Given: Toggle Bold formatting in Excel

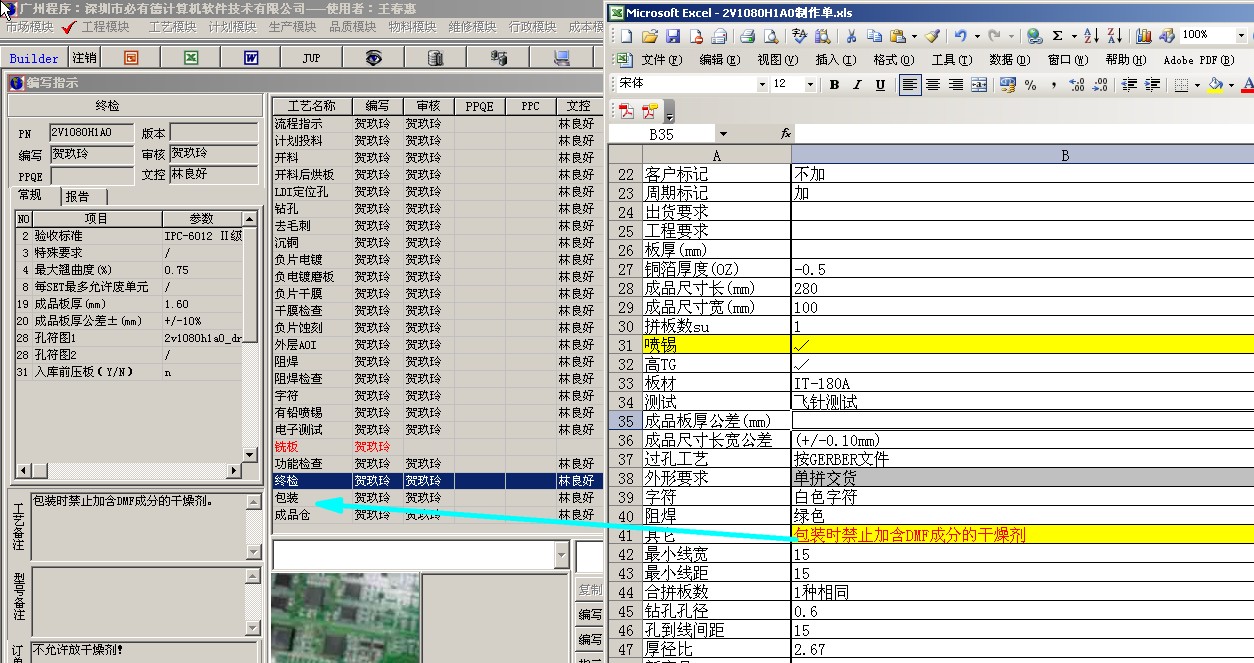Looking at the screenshot, I should coord(834,85).
